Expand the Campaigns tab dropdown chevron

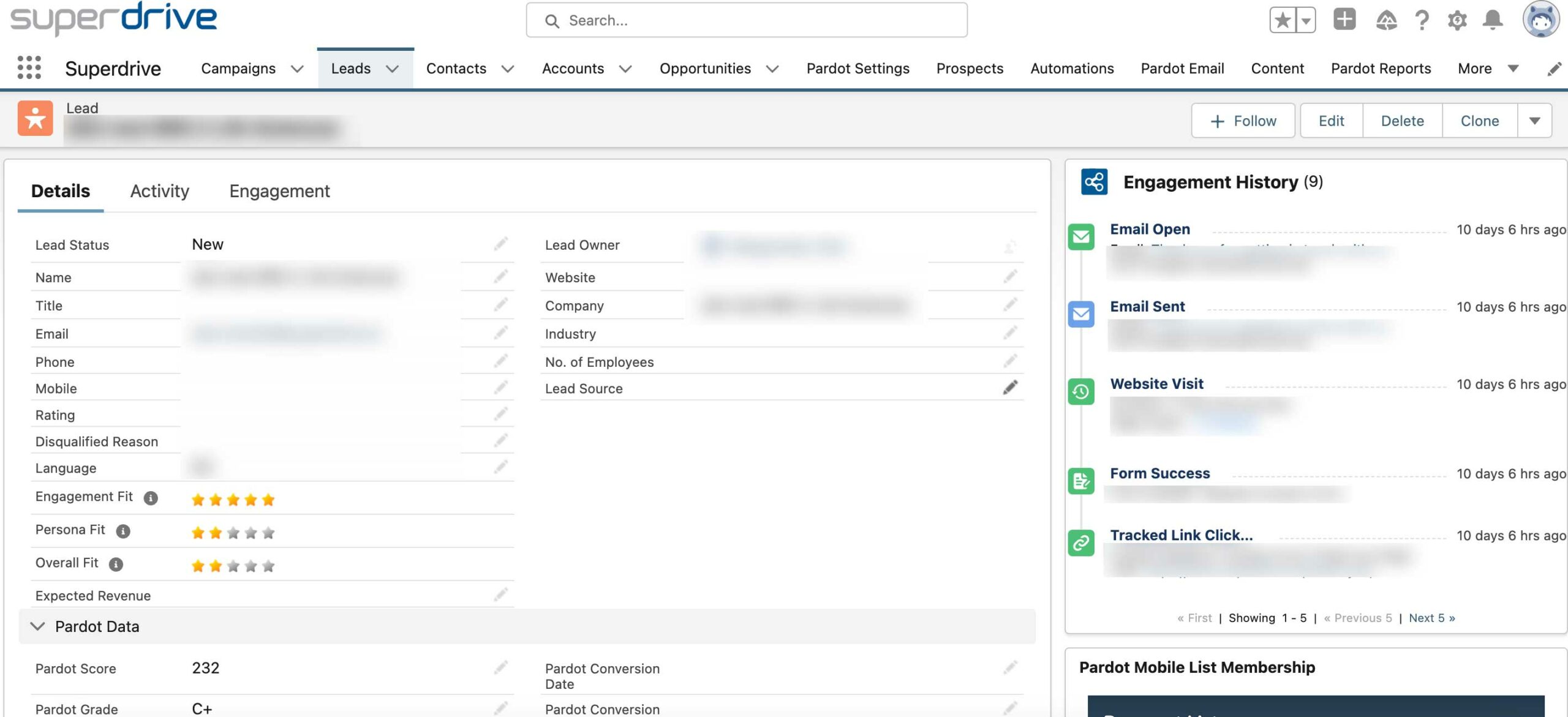click(x=297, y=69)
